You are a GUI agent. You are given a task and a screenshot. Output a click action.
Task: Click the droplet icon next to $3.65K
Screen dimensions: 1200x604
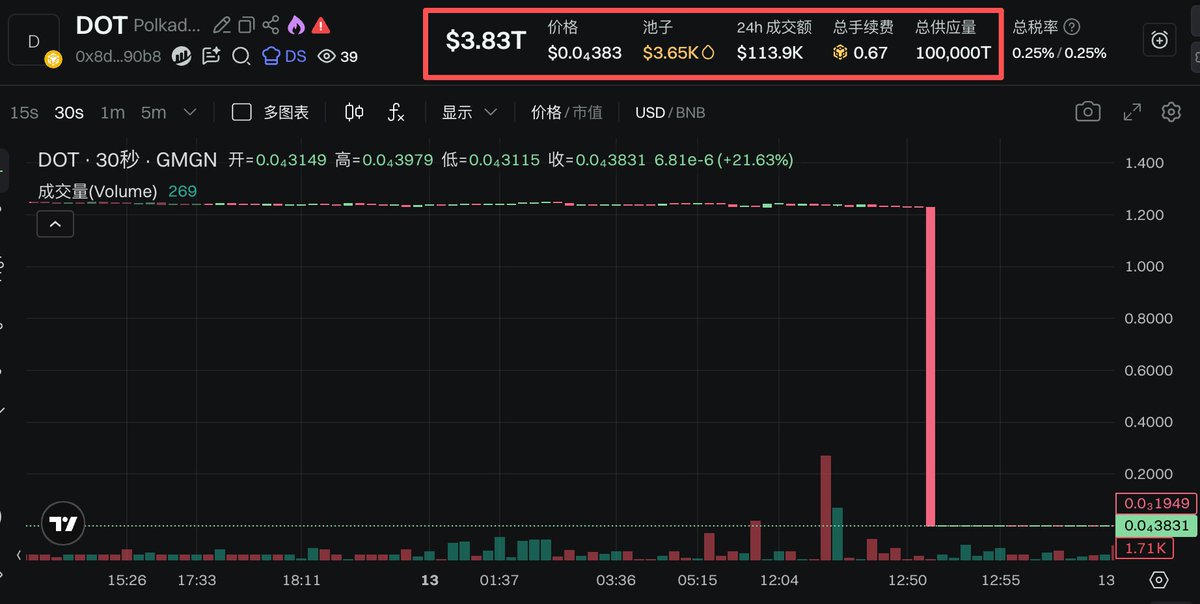click(x=709, y=52)
